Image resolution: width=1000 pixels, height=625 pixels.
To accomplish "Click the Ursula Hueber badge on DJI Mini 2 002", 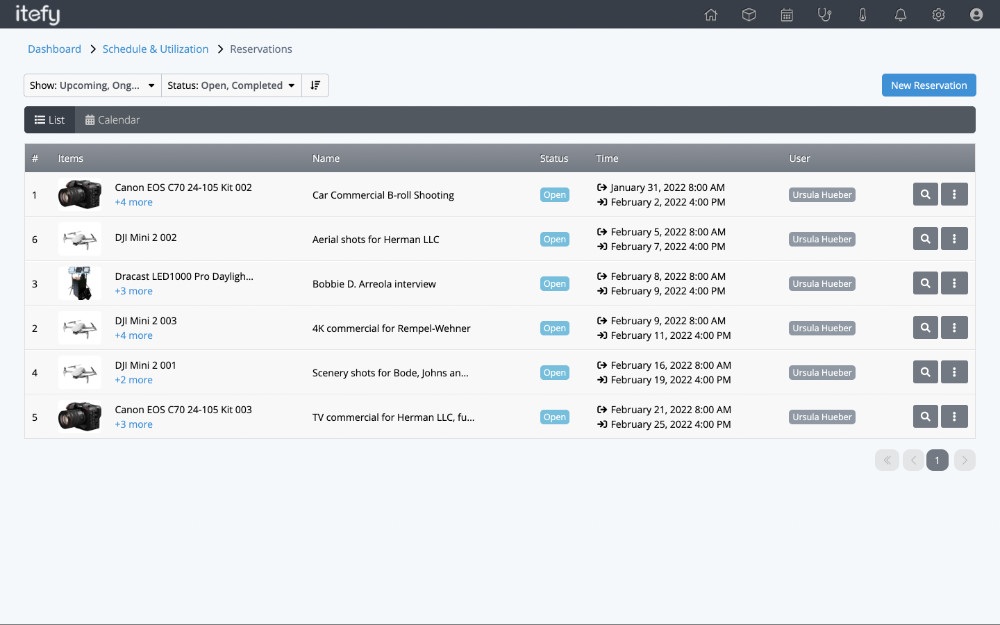I will click(x=821, y=239).
